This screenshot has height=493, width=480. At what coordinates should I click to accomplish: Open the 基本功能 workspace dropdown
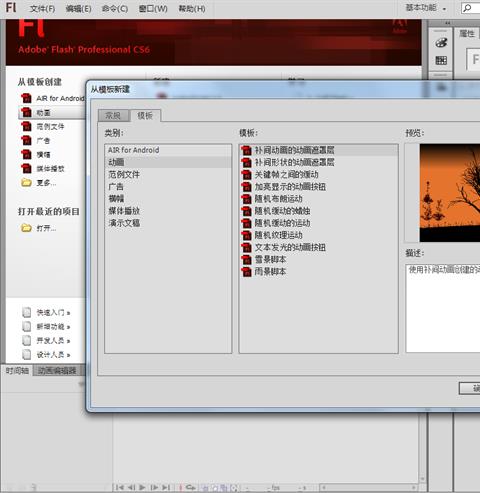click(x=426, y=8)
